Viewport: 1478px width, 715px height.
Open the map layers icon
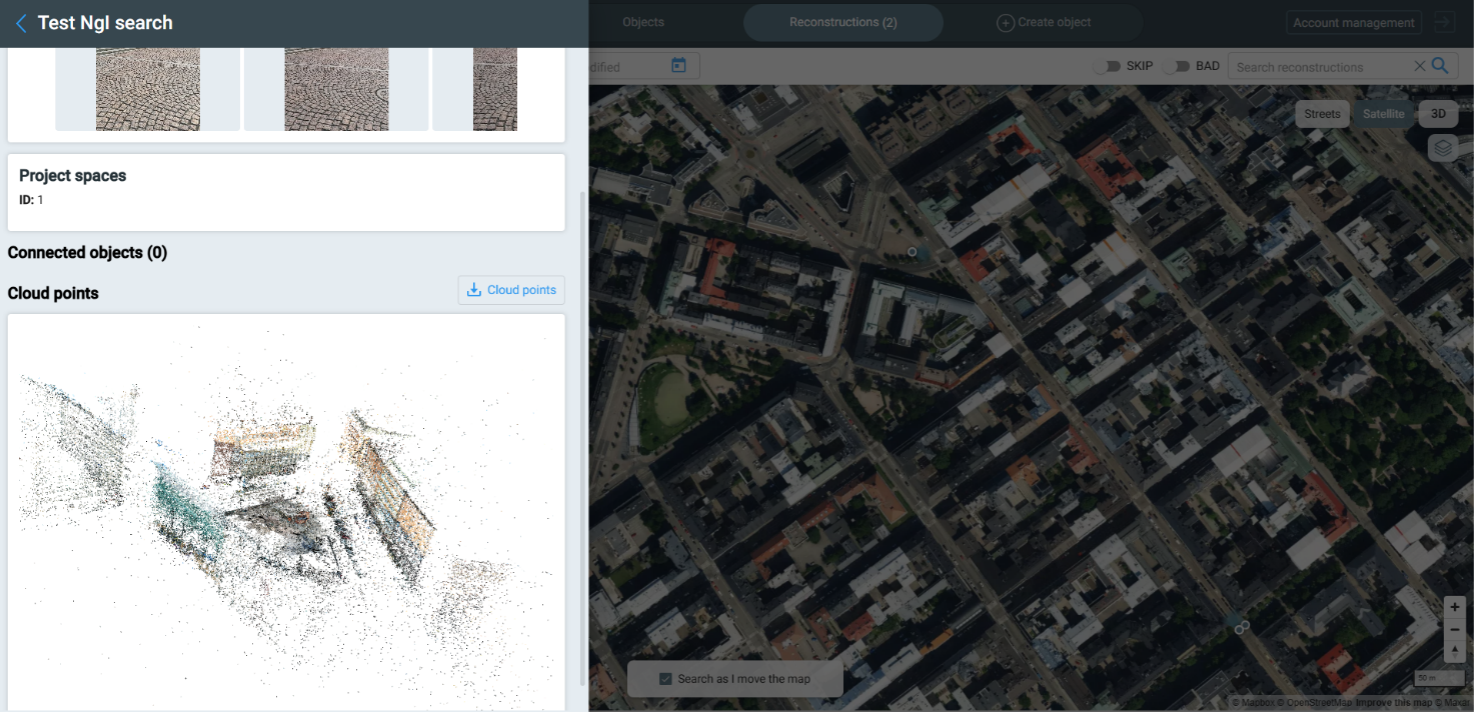click(x=1442, y=148)
